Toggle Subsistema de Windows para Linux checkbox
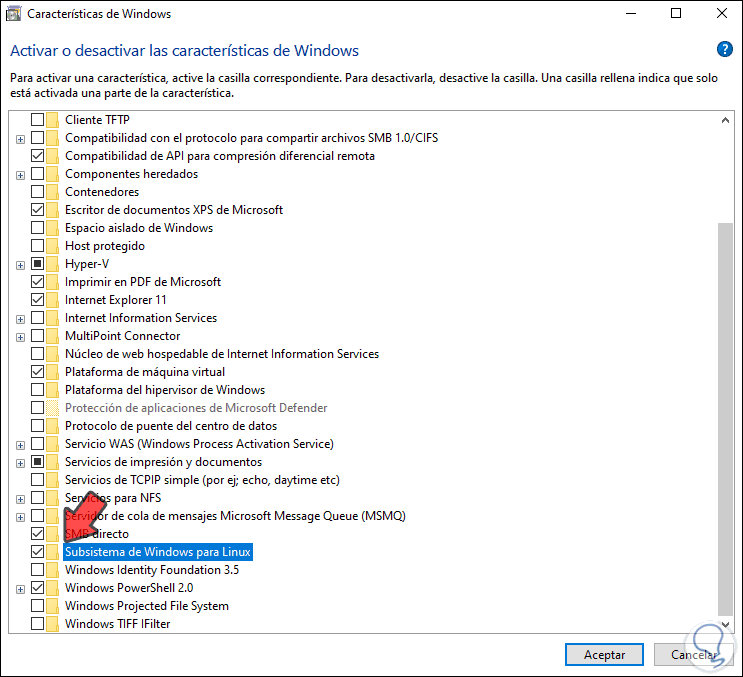The width and height of the screenshot is (743, 677). [37, 551]
